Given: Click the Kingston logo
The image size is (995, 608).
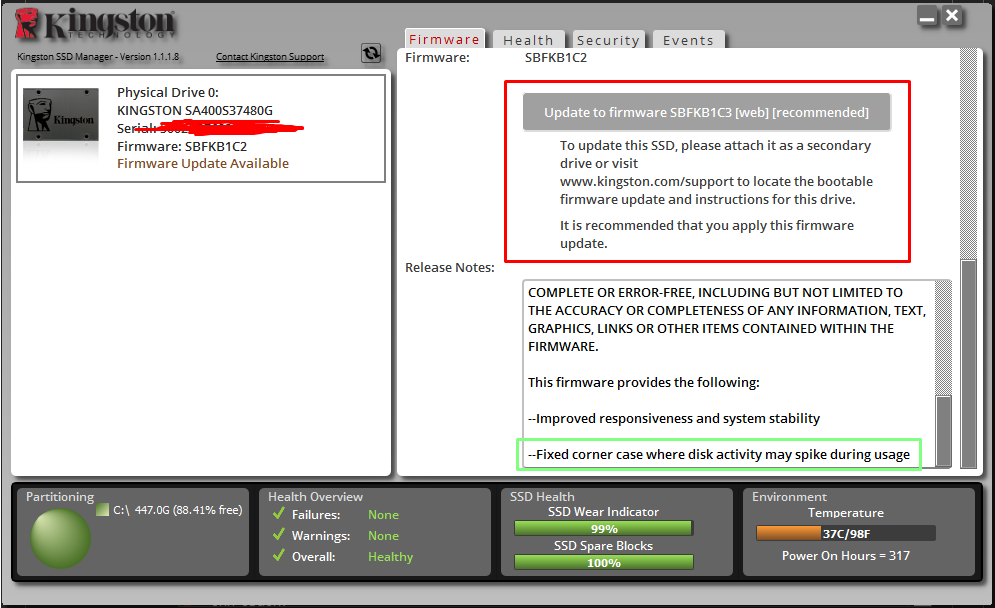Looking at the screenshot, I should tap(95, 24).
